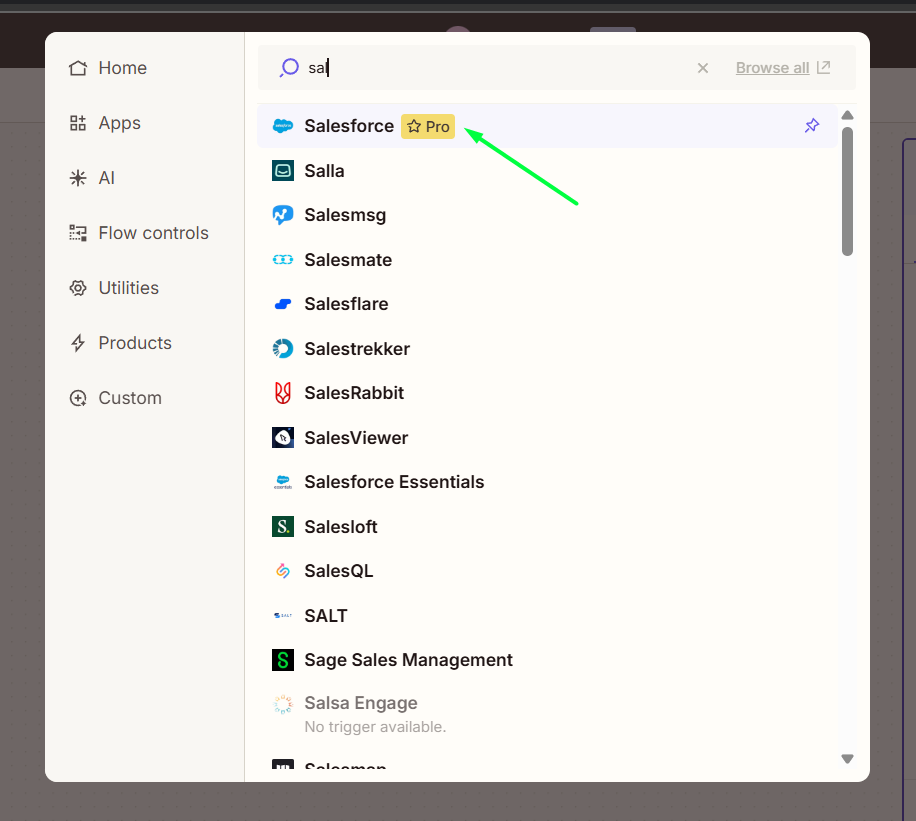This screenshot has height=821, width=916.
Task: Click the scrollbar up arrow
Action: click(x=847, y=115)
